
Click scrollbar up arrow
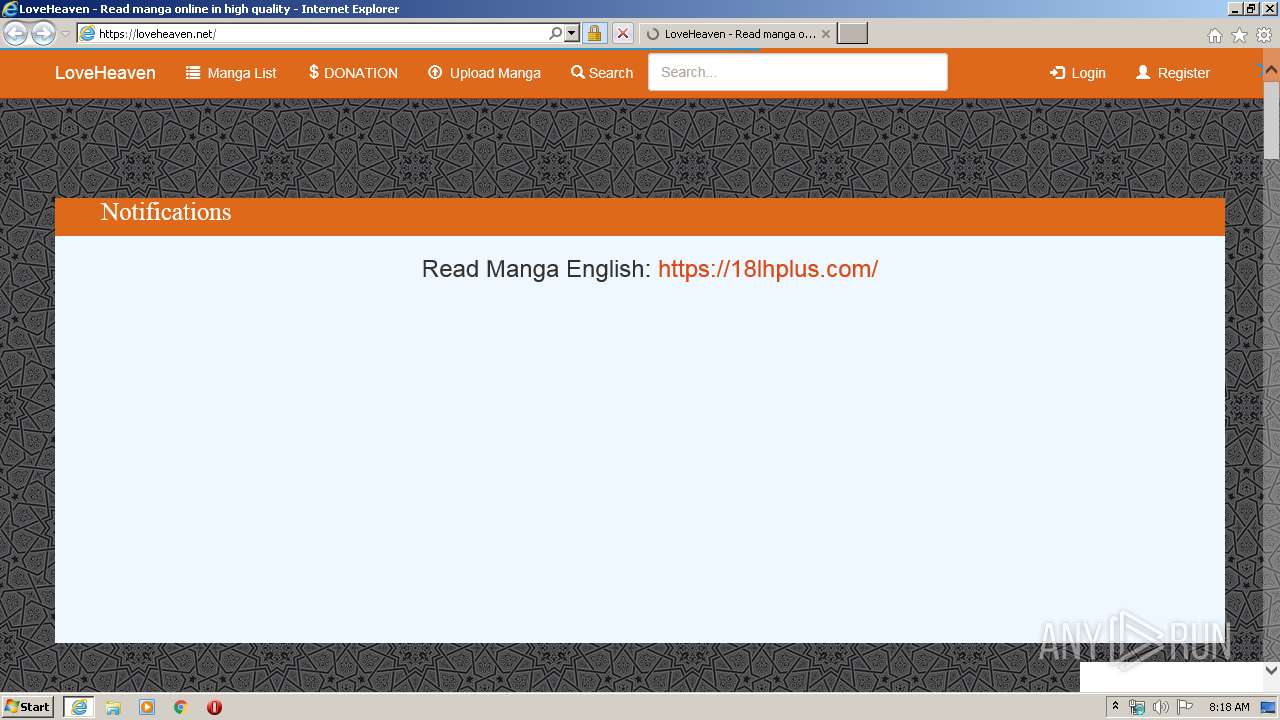[1271, 71]
